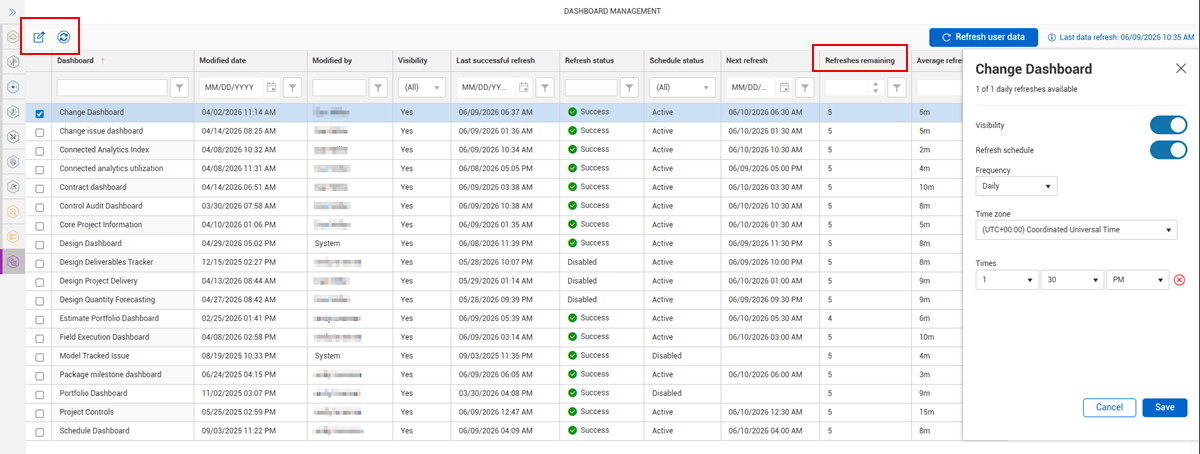Open the Dashboard column filter funnel icon
Viewport: 1200px width, 454px height.
tap(177, 88)
